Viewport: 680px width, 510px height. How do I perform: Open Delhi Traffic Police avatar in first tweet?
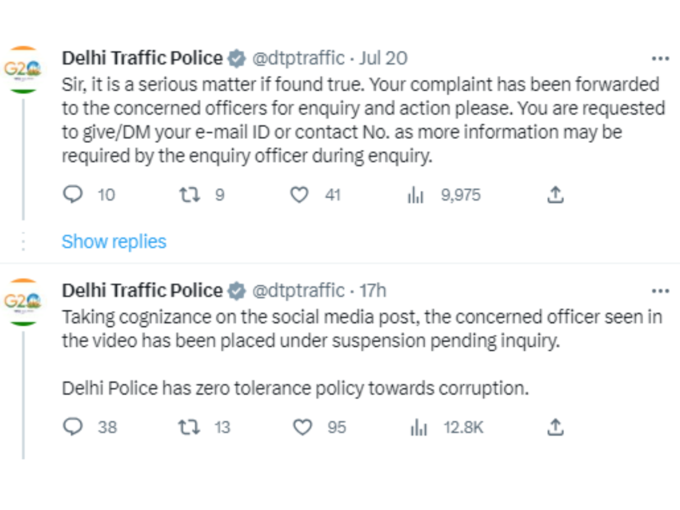(x=23, y=69)
